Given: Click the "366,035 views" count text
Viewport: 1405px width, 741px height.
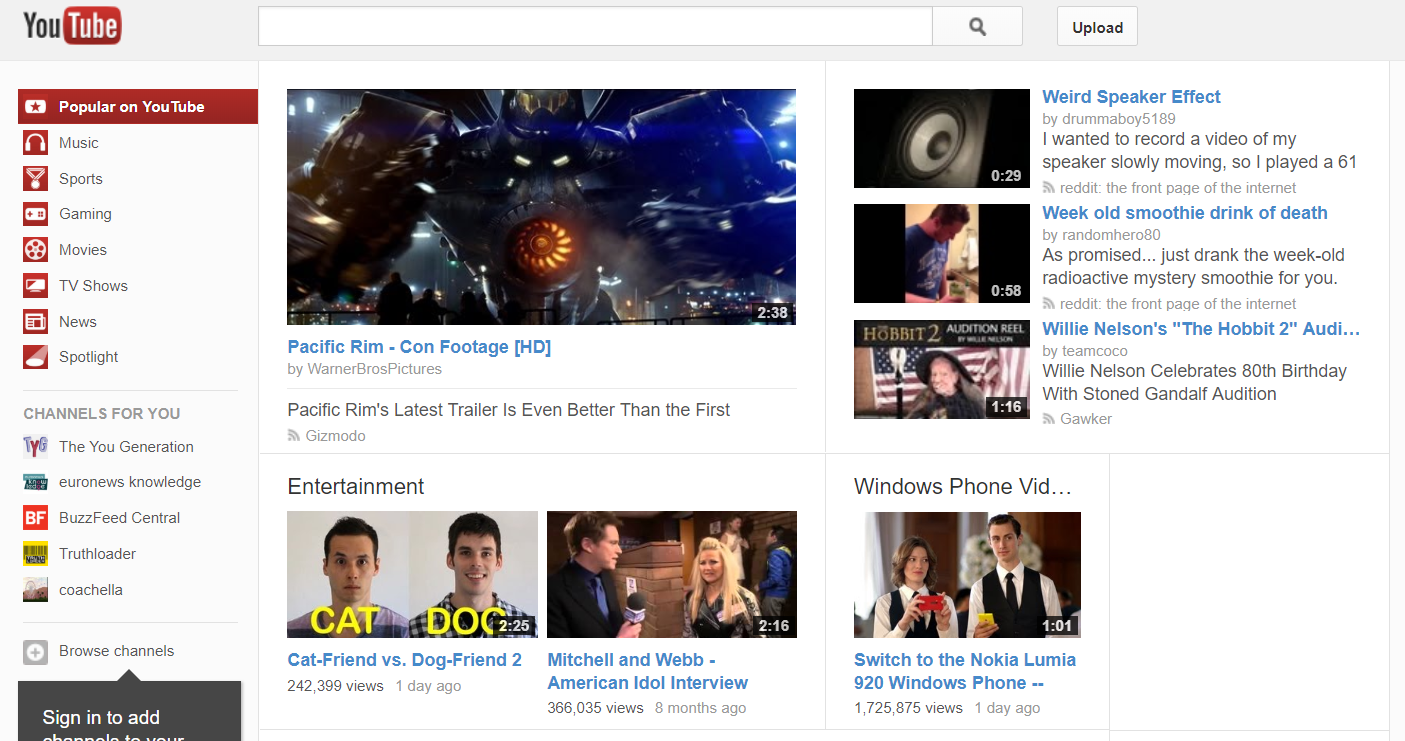Looking at the screenshot, I should [x=596, y=708].
